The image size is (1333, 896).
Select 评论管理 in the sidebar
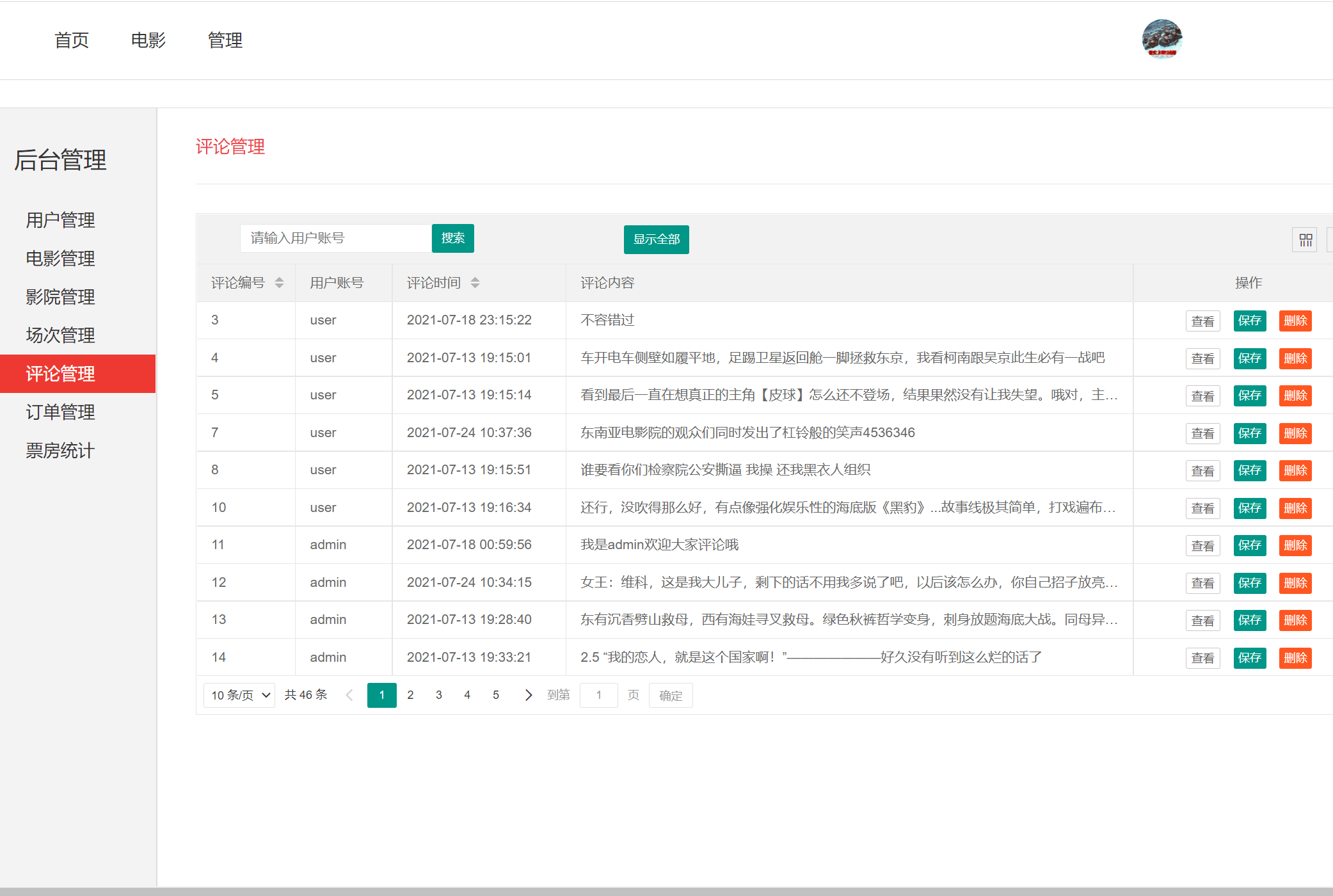coord(60,374)
